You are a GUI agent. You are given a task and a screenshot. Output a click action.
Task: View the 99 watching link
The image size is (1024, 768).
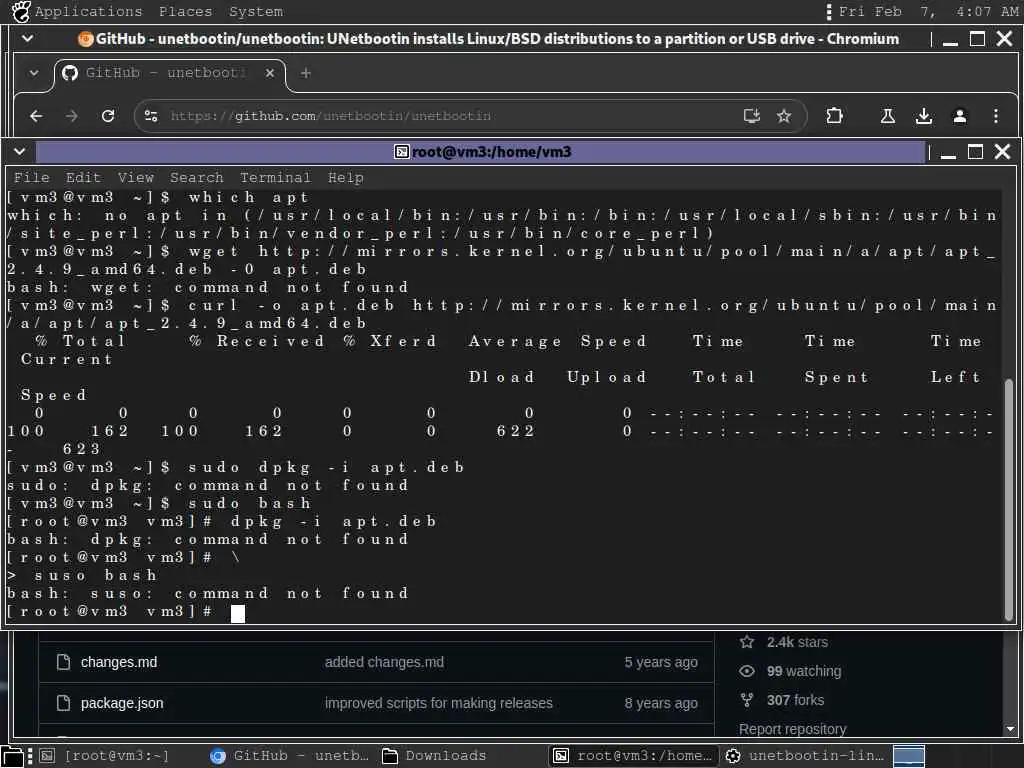(x=804, y=671)
